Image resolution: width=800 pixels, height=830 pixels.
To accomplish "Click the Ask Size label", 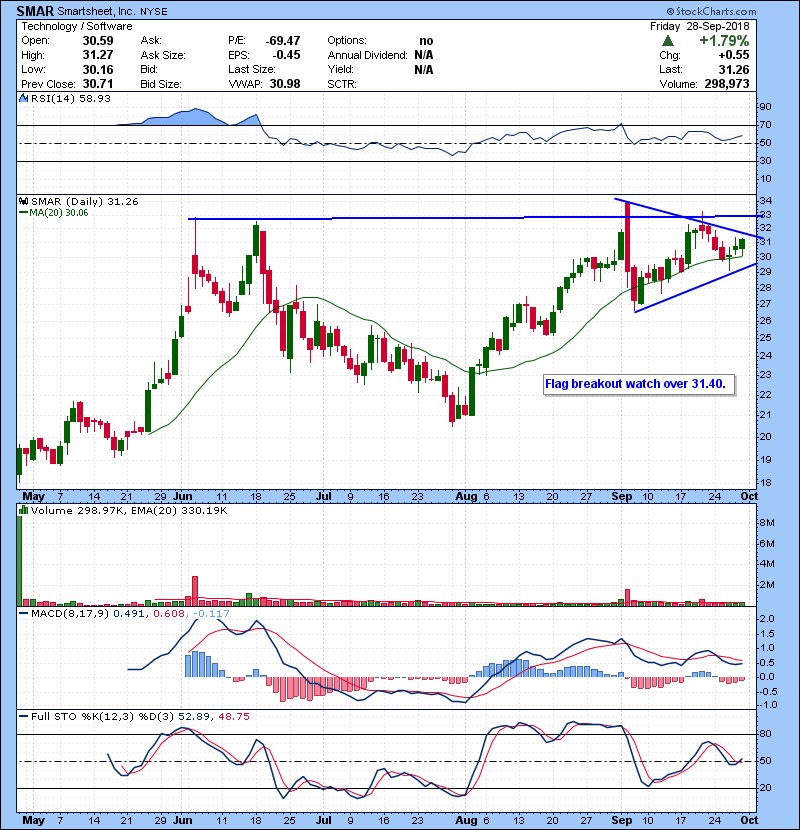I will coord(163,55).
